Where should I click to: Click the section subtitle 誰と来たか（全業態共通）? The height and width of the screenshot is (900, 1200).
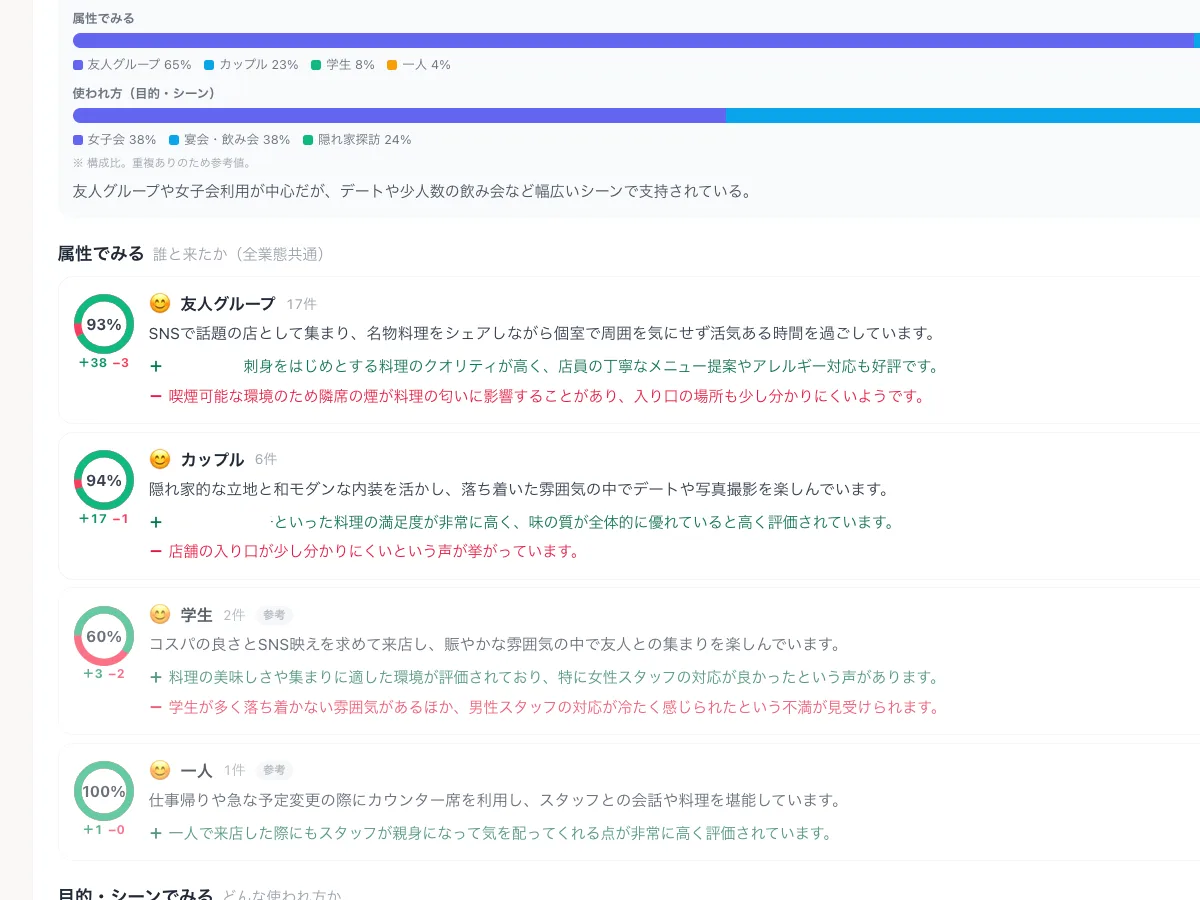coord(239,255)
